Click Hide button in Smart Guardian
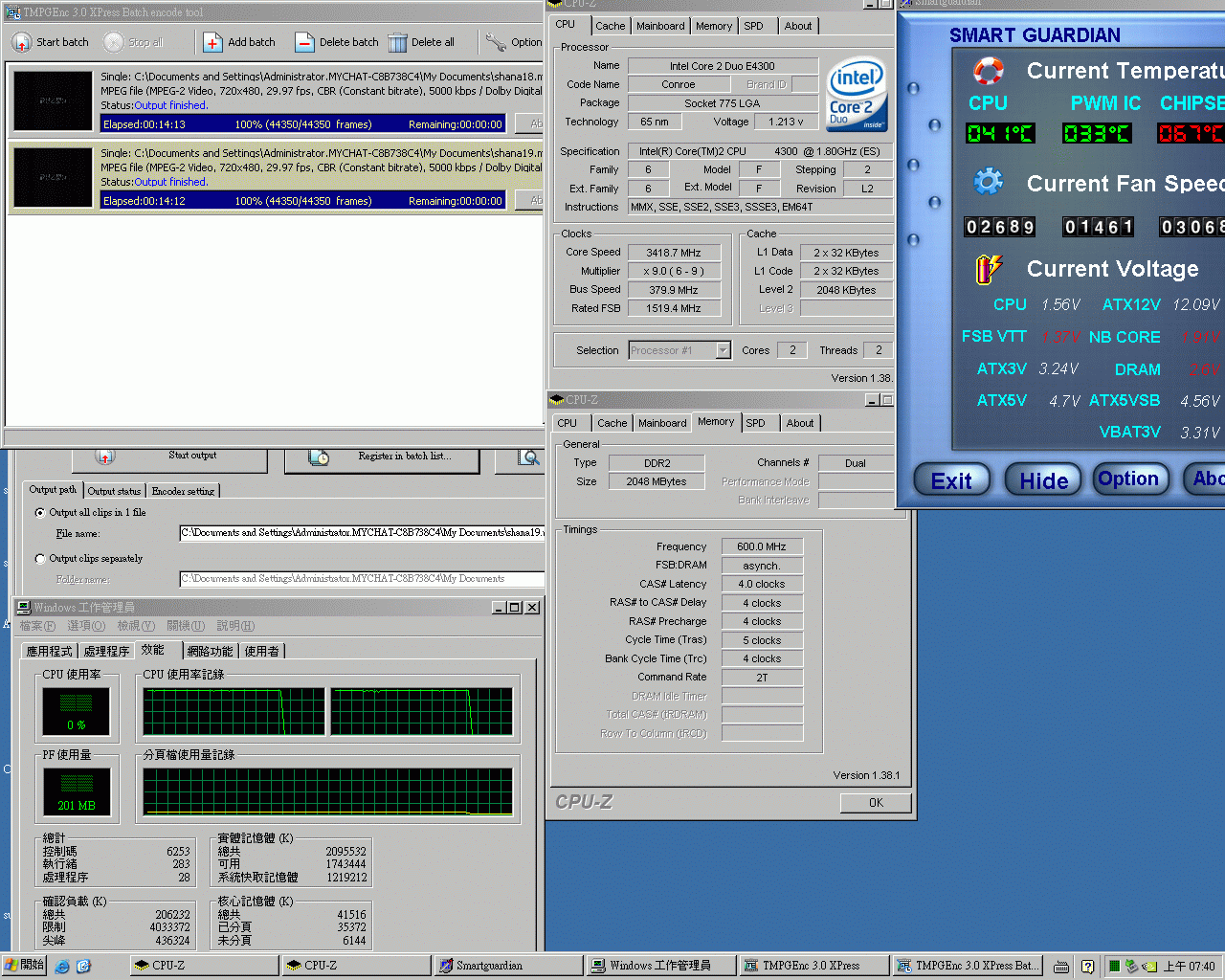Viewport: 1225px width, 980px height. click(1043, 480)
